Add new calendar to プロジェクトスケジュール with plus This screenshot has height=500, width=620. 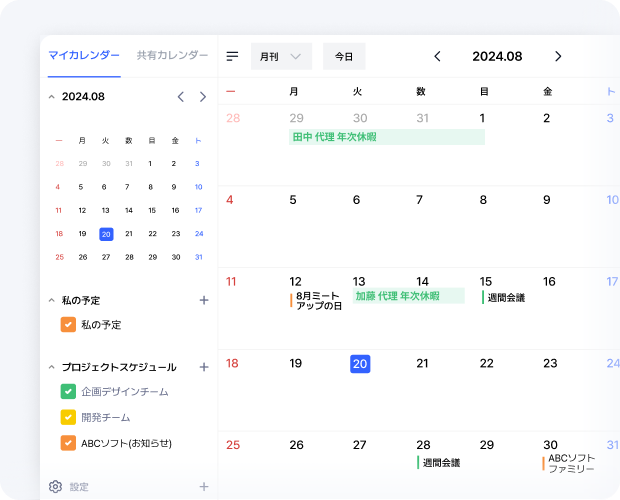pos(204,367)
